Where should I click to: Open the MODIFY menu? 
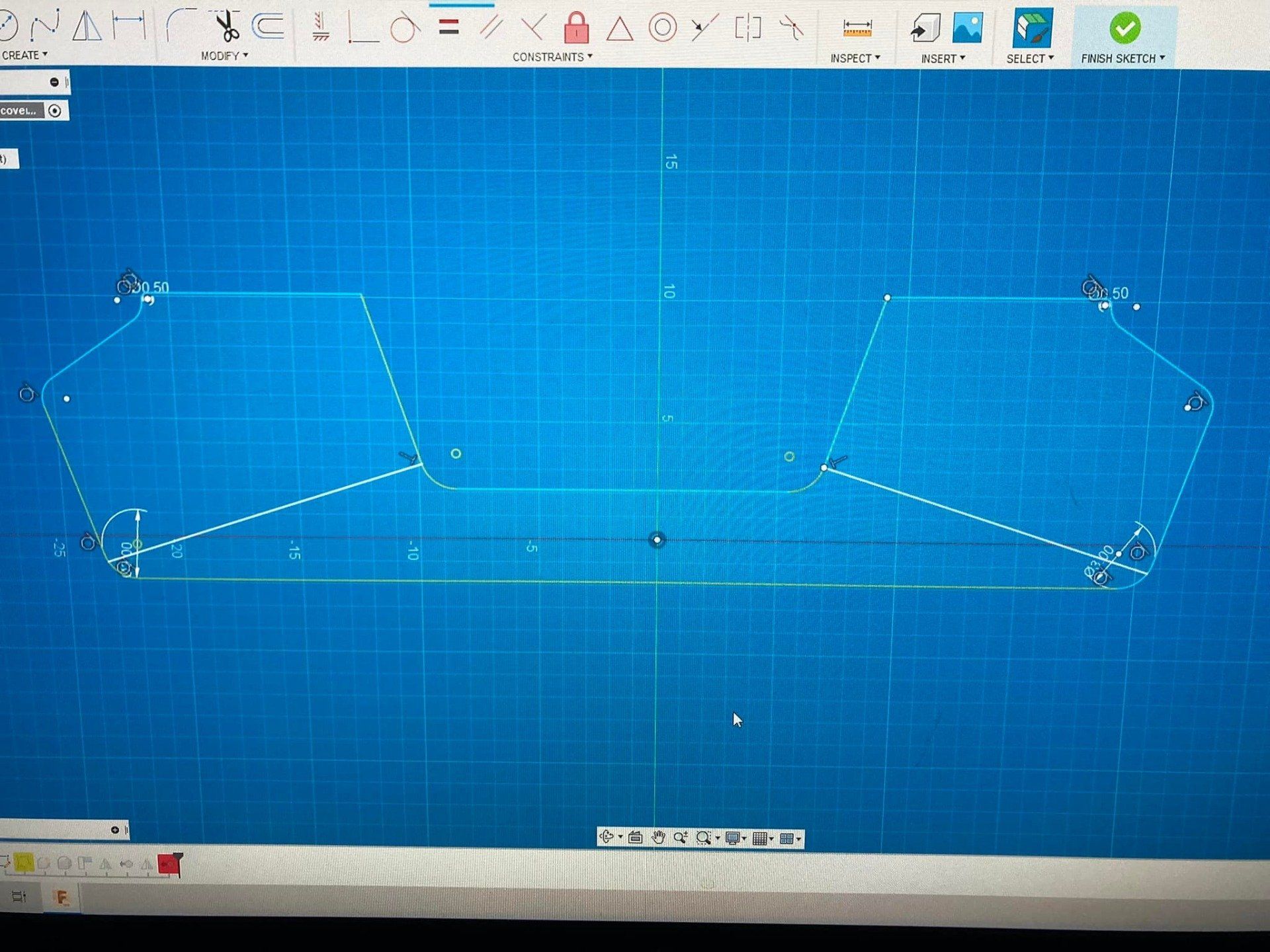[x=224, y=56]
